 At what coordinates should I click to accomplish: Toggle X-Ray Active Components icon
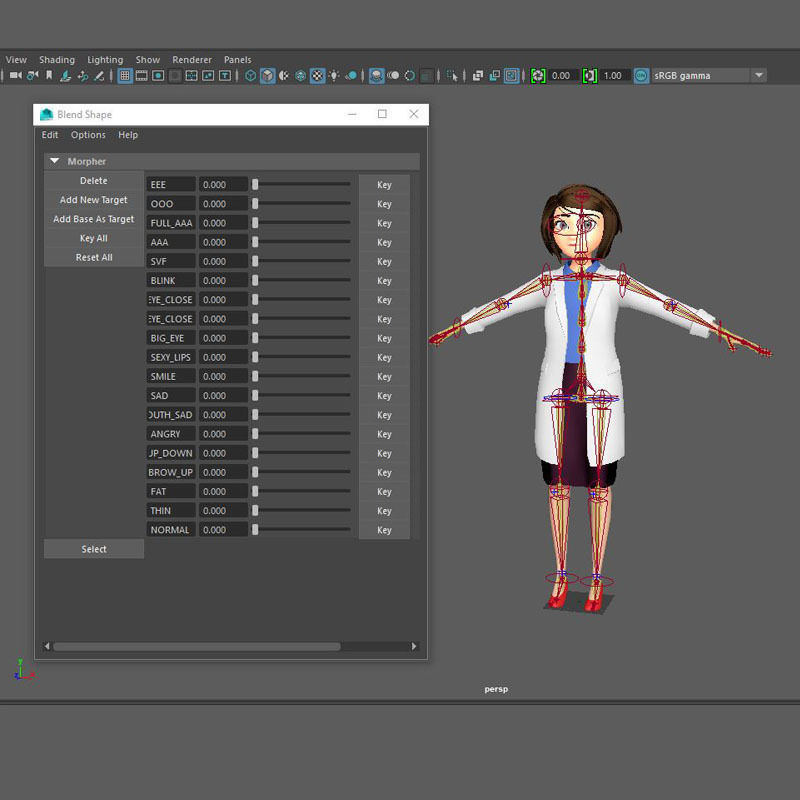click(x=495, y=76)
